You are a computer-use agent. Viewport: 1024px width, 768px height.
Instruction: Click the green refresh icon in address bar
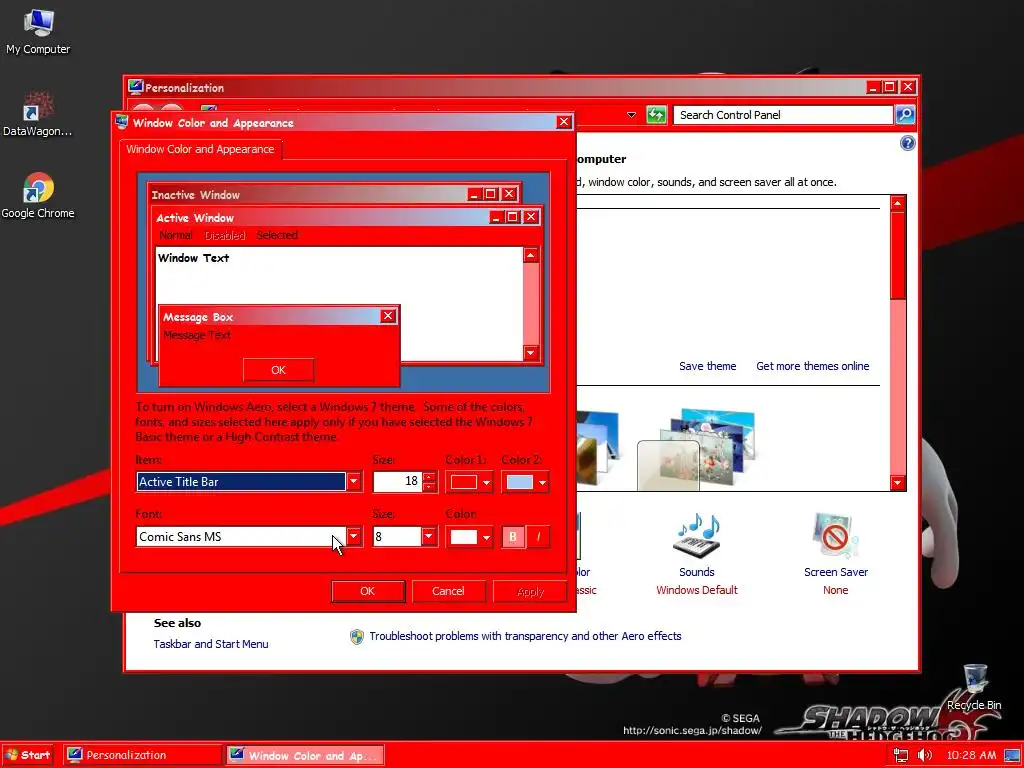tap(656, 115)
